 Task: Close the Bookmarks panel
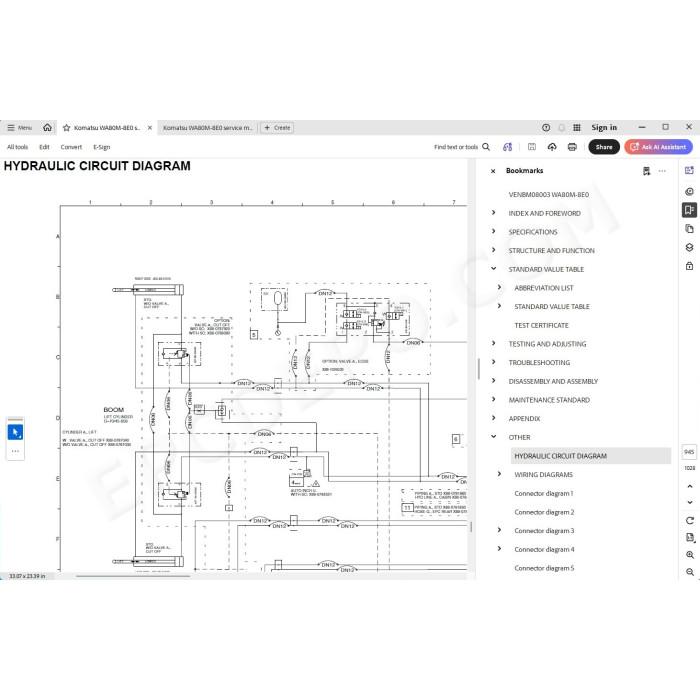pyautogui.click(x=493, y=171)
